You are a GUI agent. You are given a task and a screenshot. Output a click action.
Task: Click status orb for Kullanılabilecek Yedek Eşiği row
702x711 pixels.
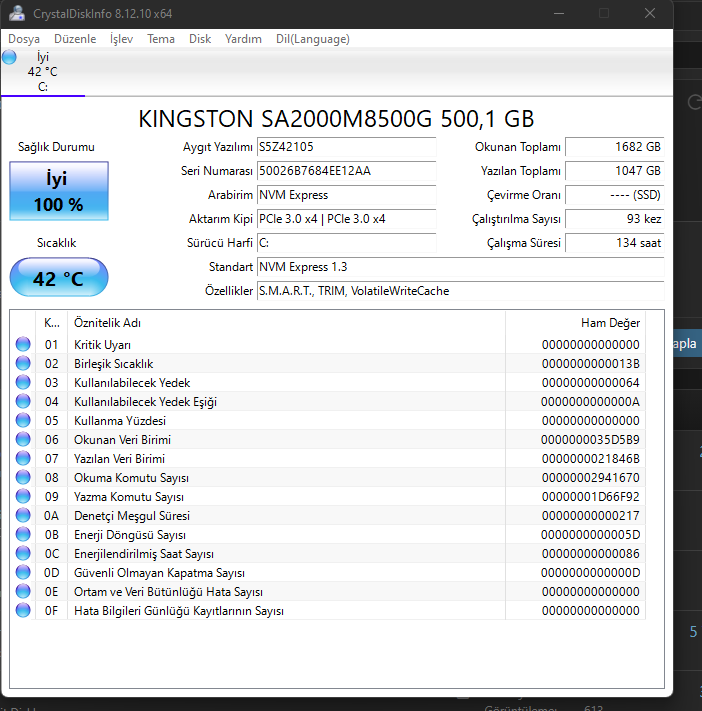[x=23, y=401]
